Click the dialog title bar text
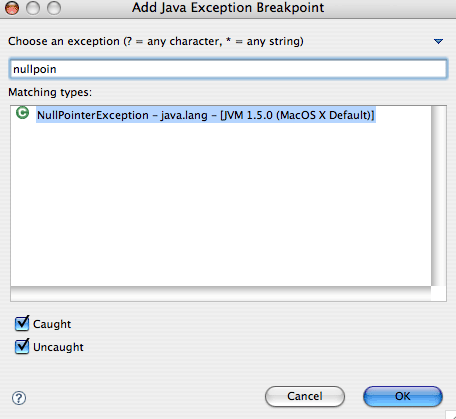 pos(228,8)
